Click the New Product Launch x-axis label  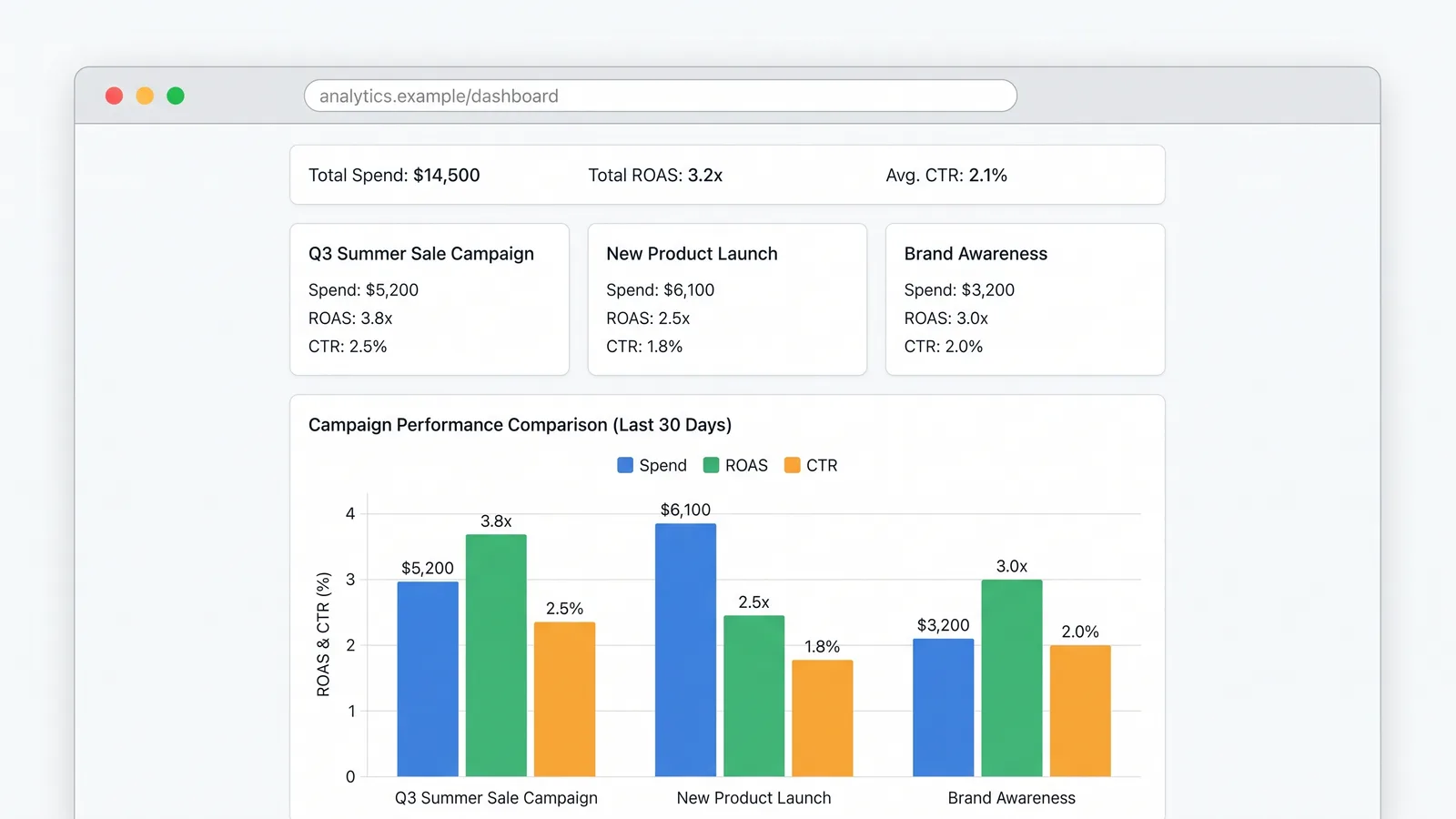coord(753,798)
